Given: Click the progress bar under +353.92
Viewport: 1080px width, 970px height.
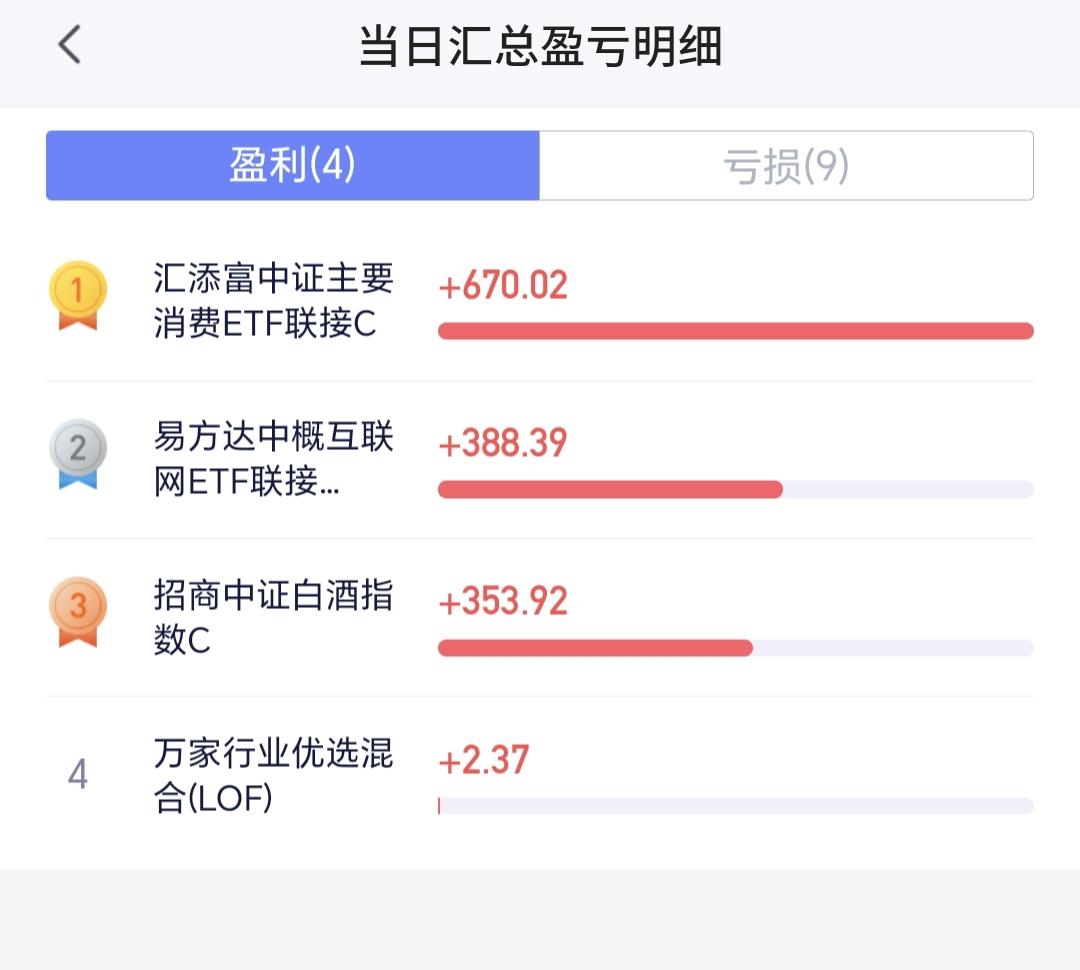Looking at the screenshot, I should [736, 648].
